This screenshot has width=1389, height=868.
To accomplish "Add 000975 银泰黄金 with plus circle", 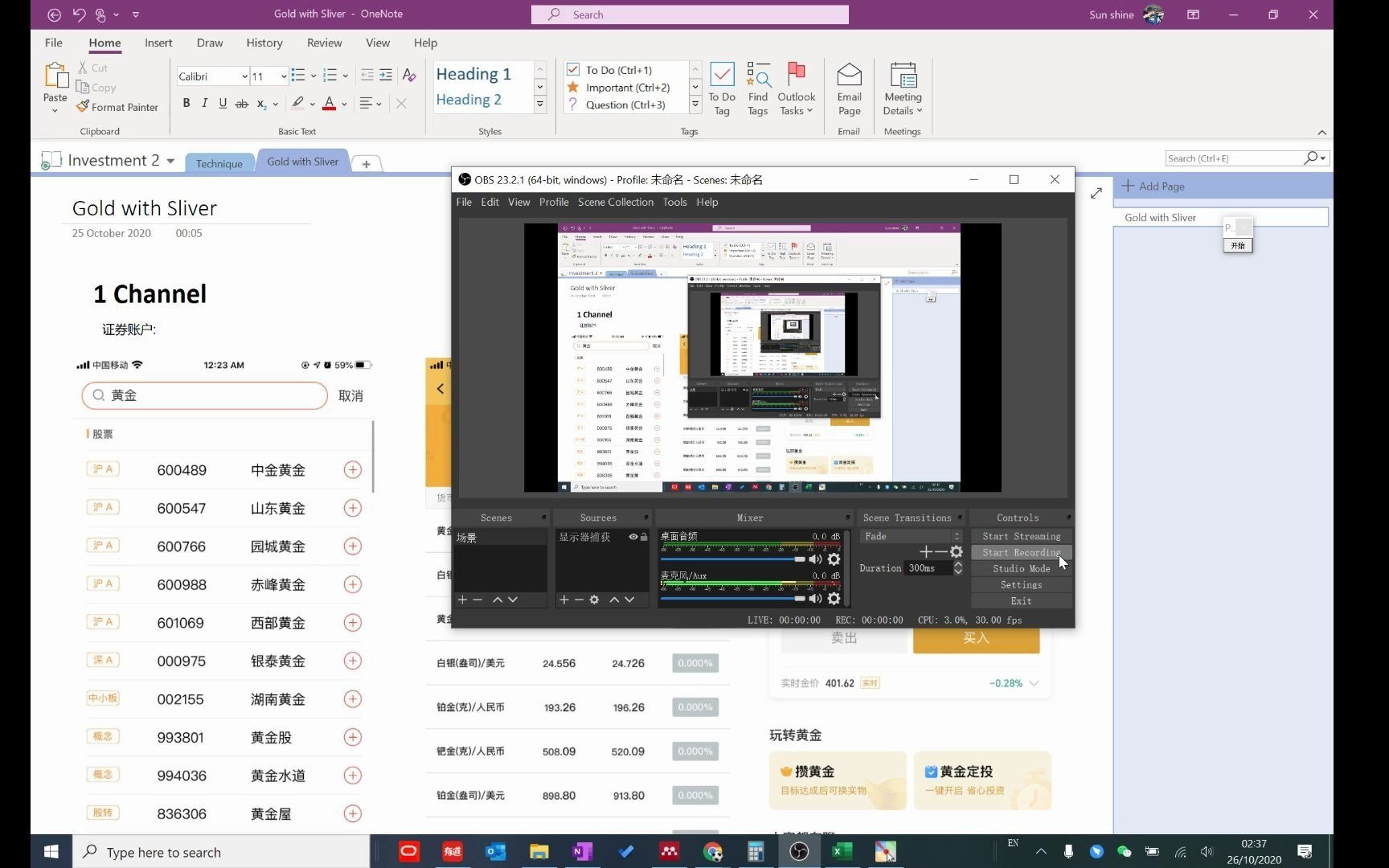I will pos(352,661).
